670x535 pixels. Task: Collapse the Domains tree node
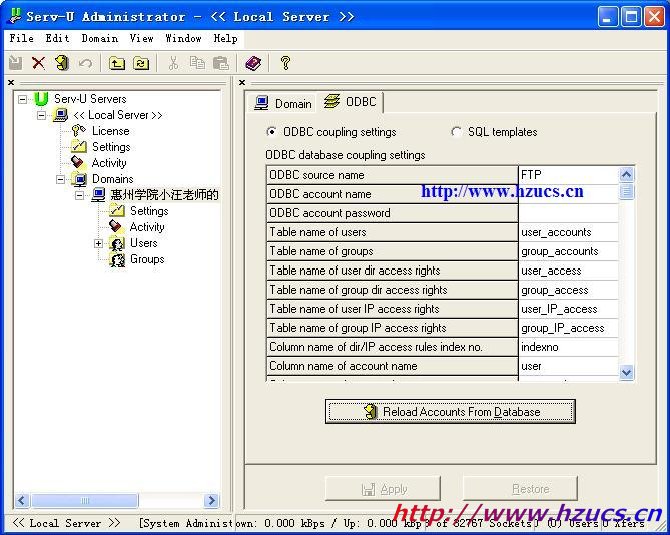click(61, 179)
